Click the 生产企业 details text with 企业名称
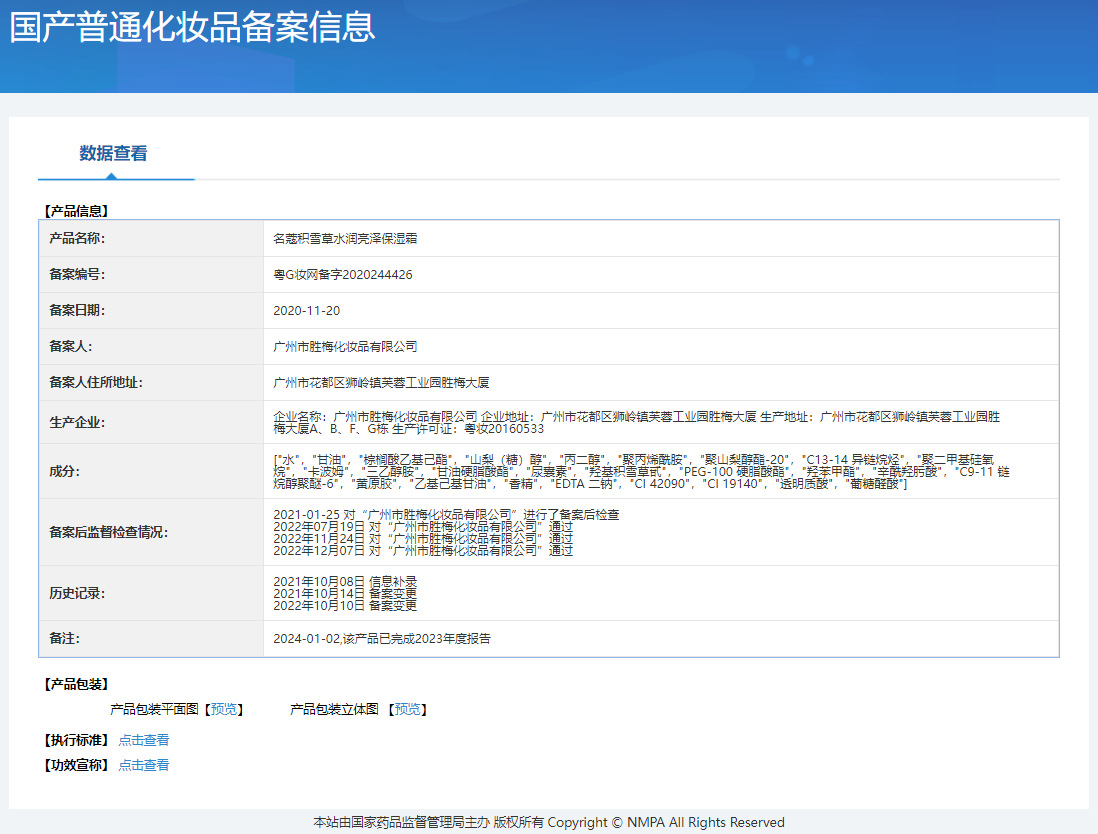 [637, 422]
